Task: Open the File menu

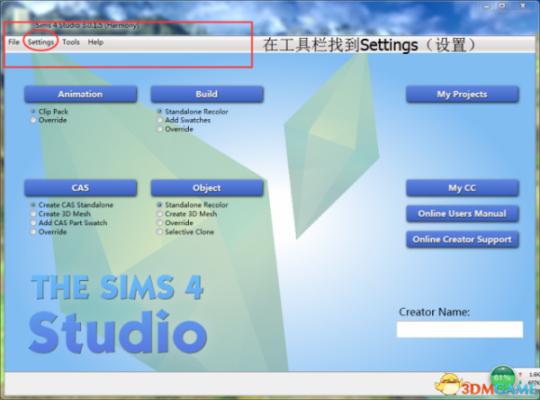Action: point(14,42)
